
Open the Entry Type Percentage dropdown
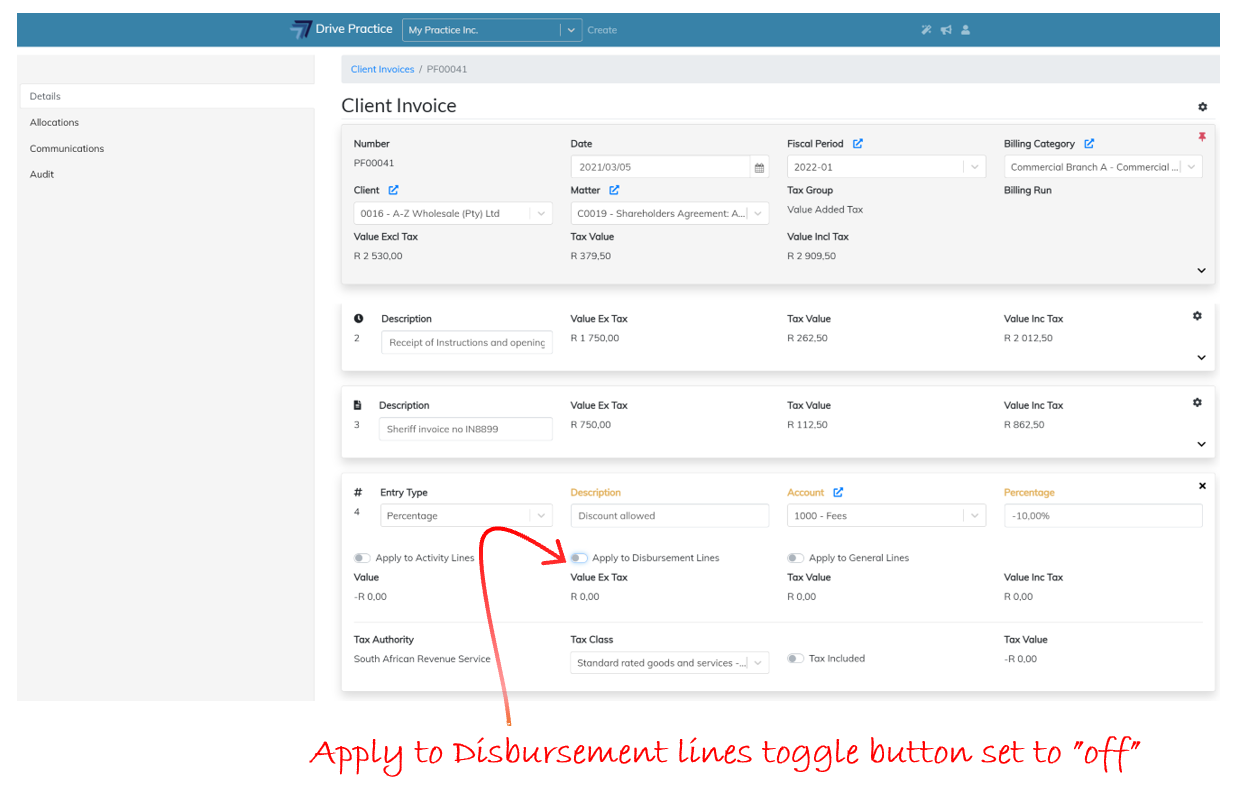[466, 516]
